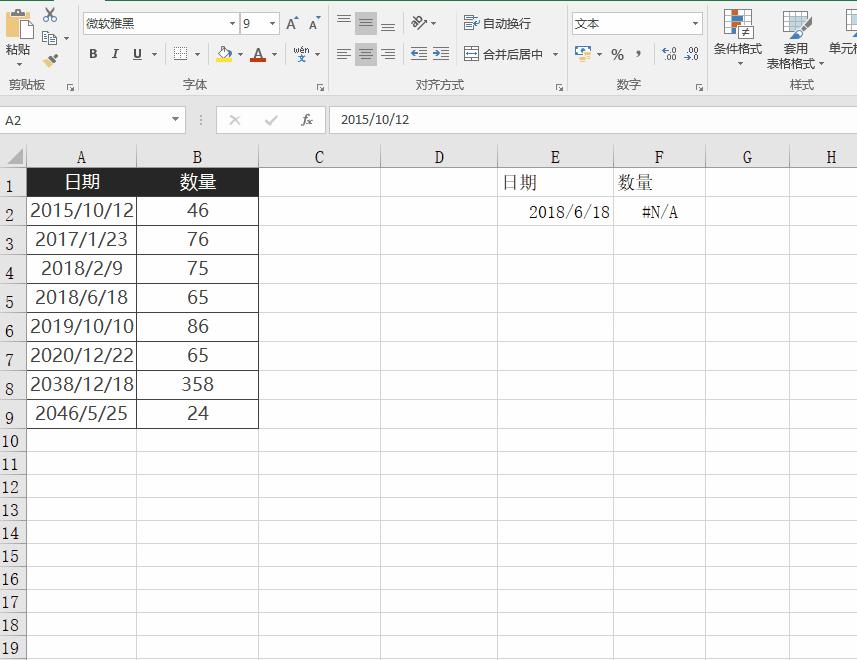The height and width of the screenshot is (660, 857).
Task: Open text orientation tool
Action: click(419, 23)
